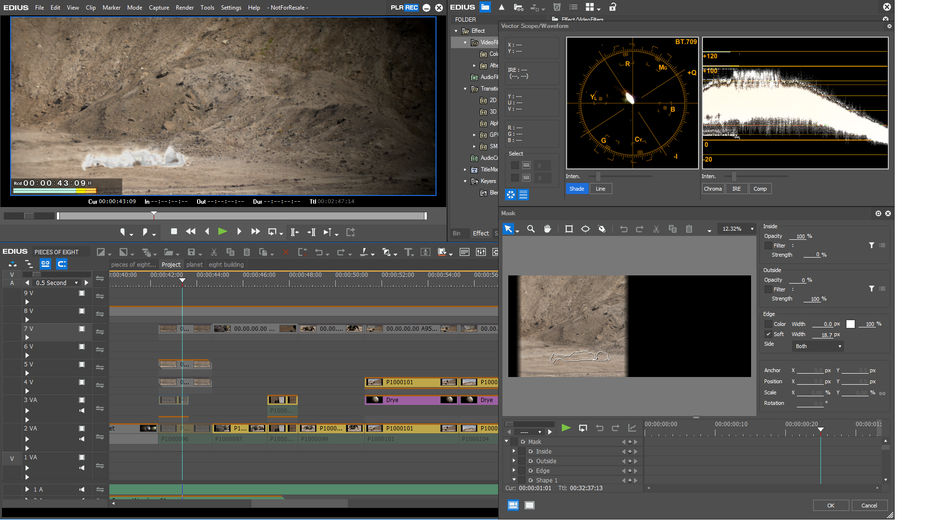Screen dimensions: 925x520
Task: Click the Cancel button in Mask dialog
Action: [869, 505]
